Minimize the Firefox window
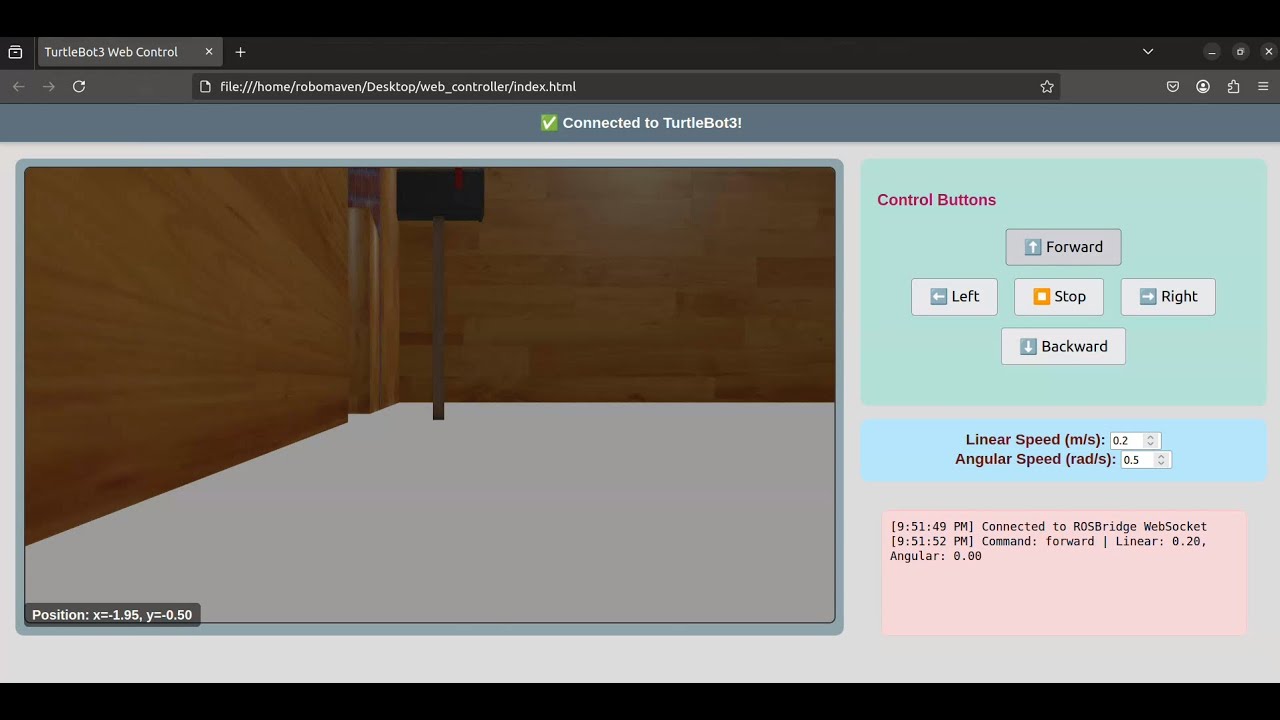1280x720 pixels. pos(1212,52)
